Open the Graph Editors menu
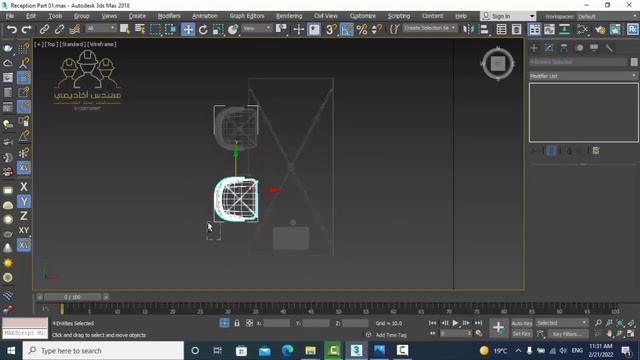 (x=247, y=16)
